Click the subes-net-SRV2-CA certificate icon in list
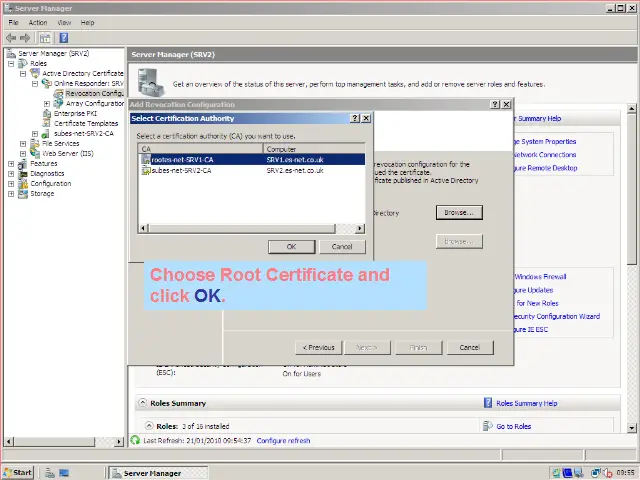The width and height of the screenshot is (640, 480). coord(146,170)
